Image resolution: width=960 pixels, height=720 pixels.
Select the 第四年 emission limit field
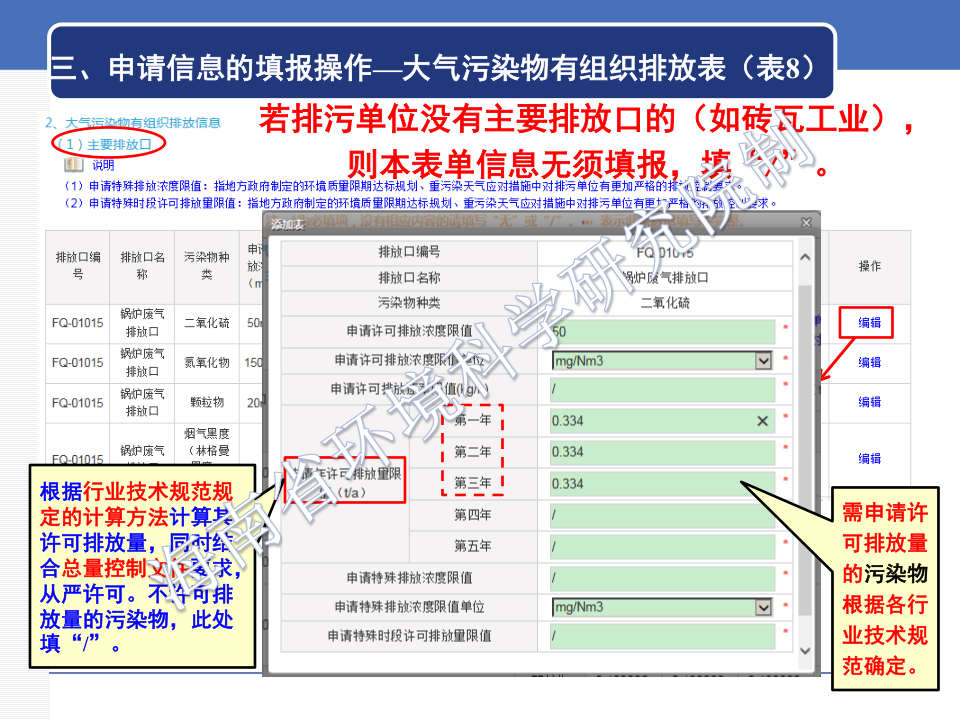[662, 515]
